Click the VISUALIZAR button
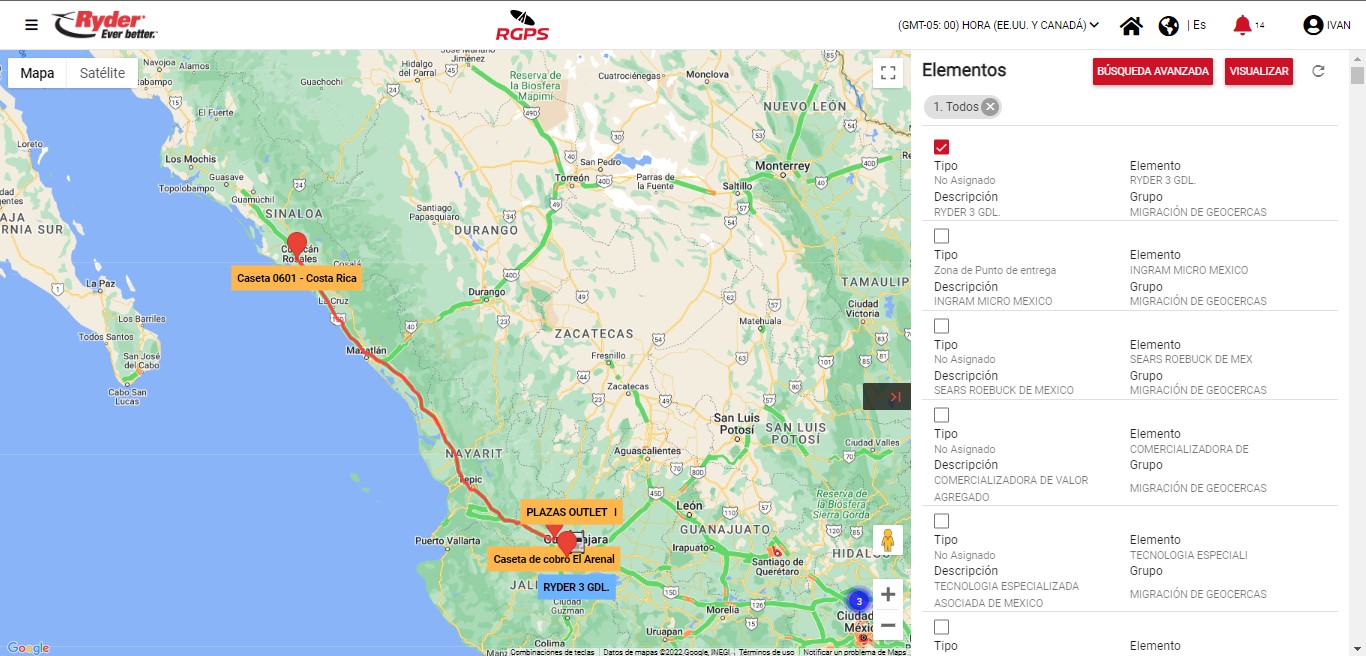Screen dimensions: 1366x656 [x=1258, y=71]
